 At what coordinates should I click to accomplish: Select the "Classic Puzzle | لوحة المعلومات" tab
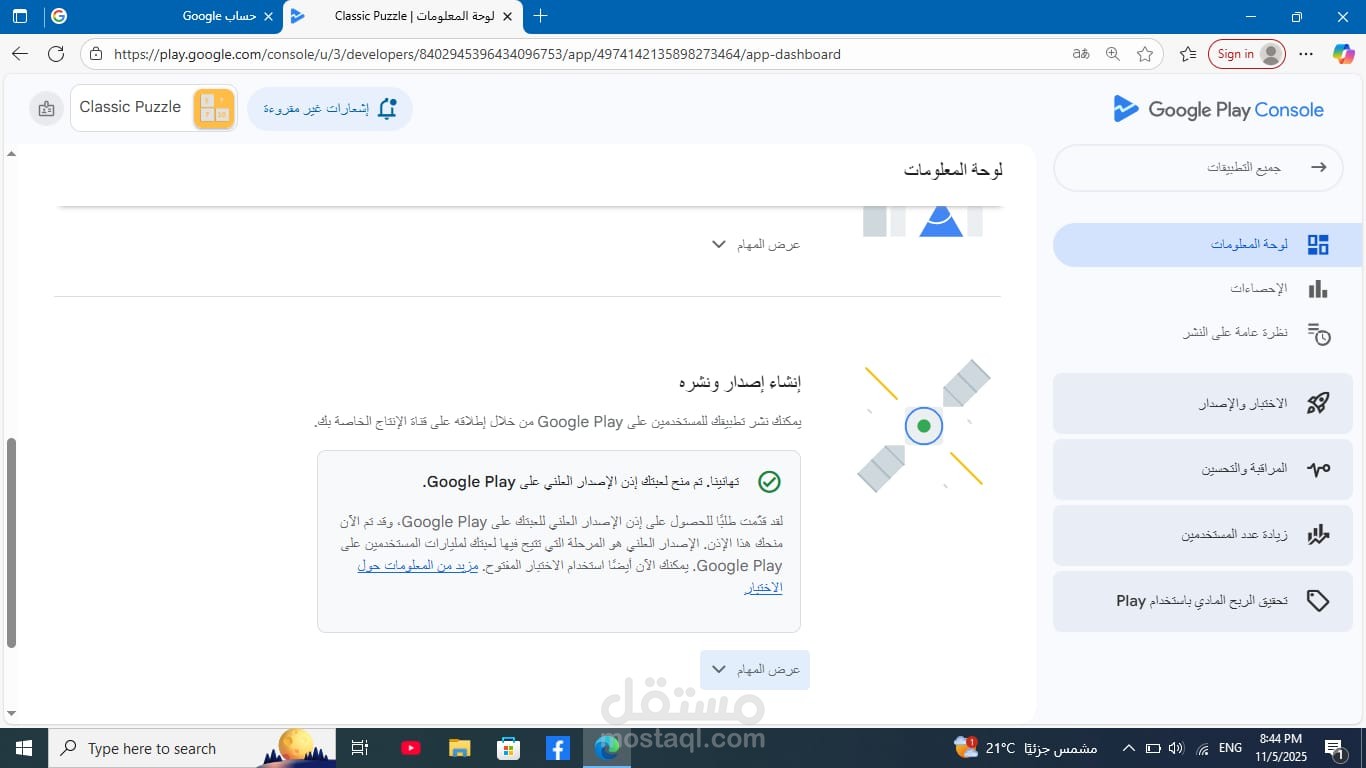[x=404, y=16]
